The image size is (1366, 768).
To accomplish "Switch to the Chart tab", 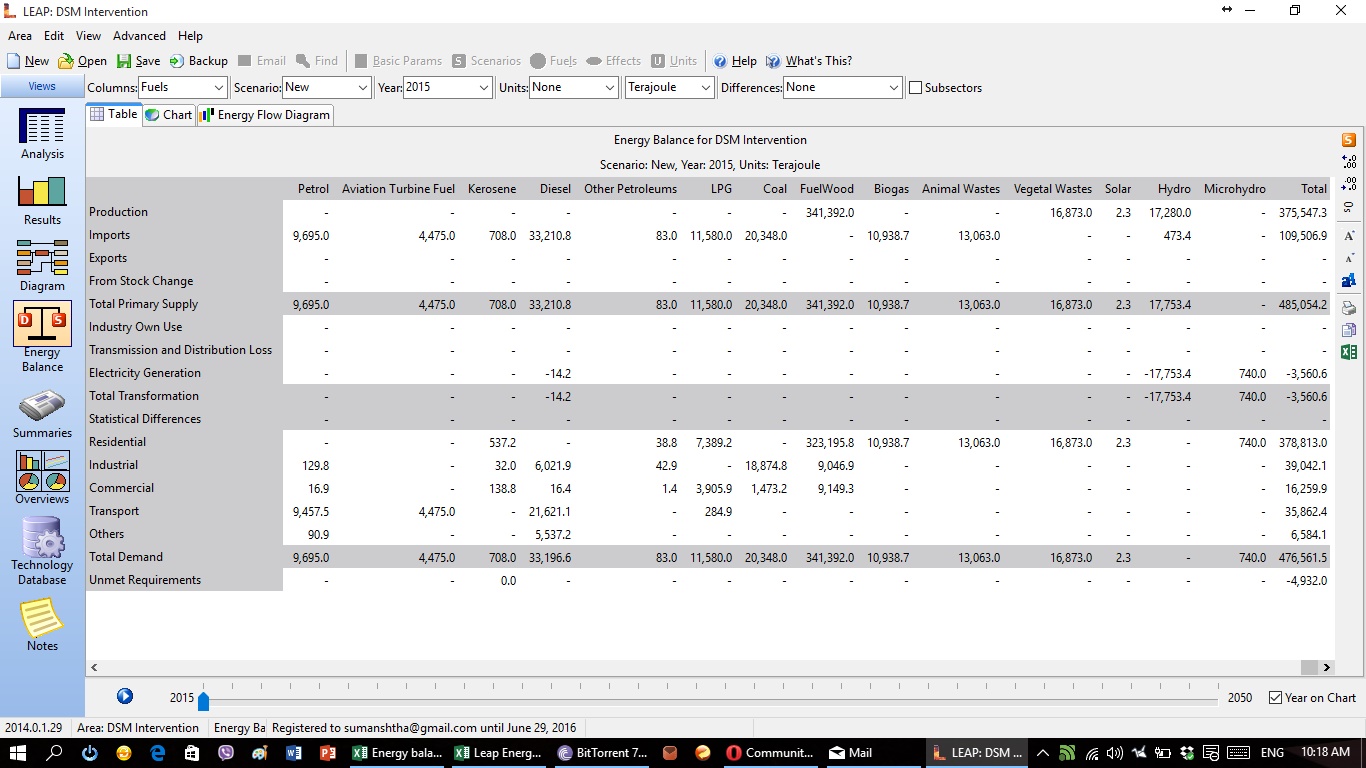I will [x=168, y=115].
